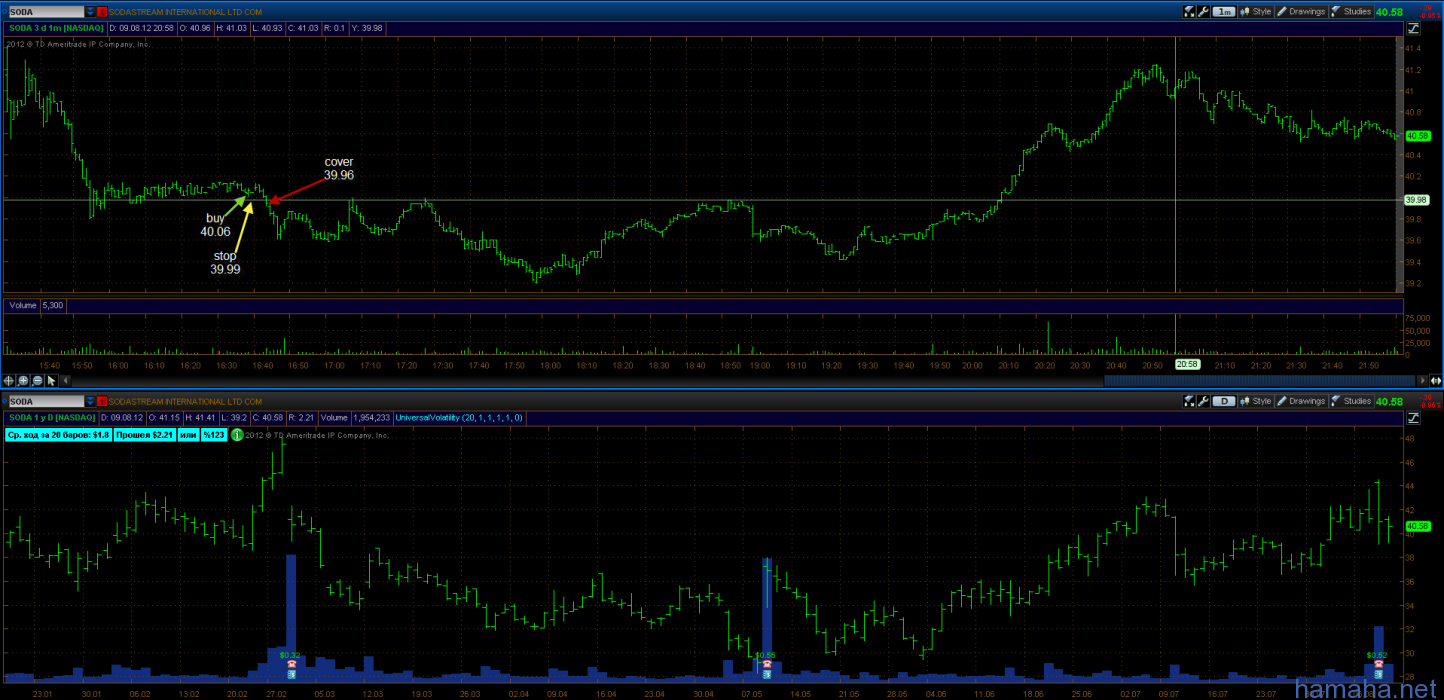Click earnings phone icon near 27.02
The image size is (1444, 700).
(291, 663)
